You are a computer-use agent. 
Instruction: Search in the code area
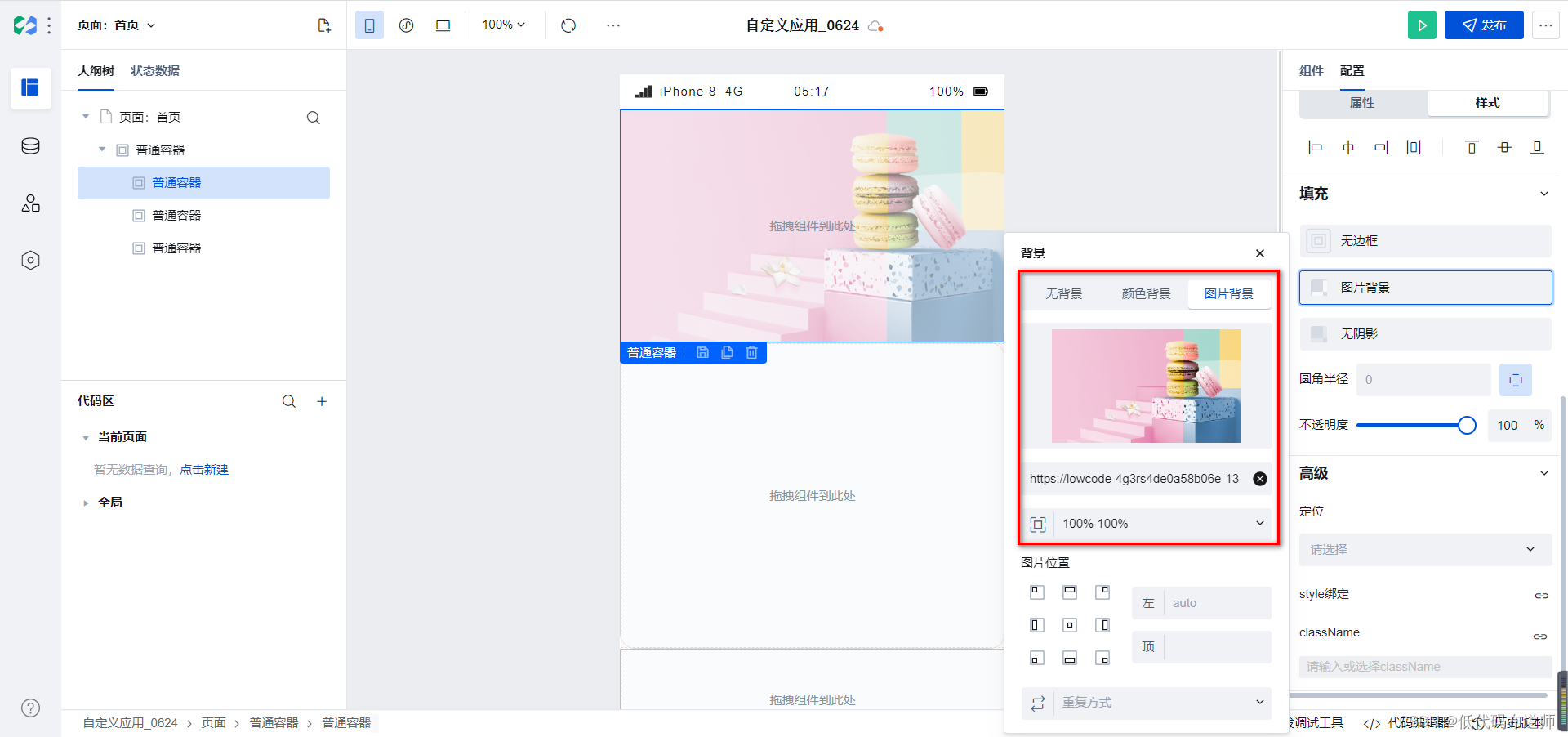pyautogui.click(x=288, y=401)
